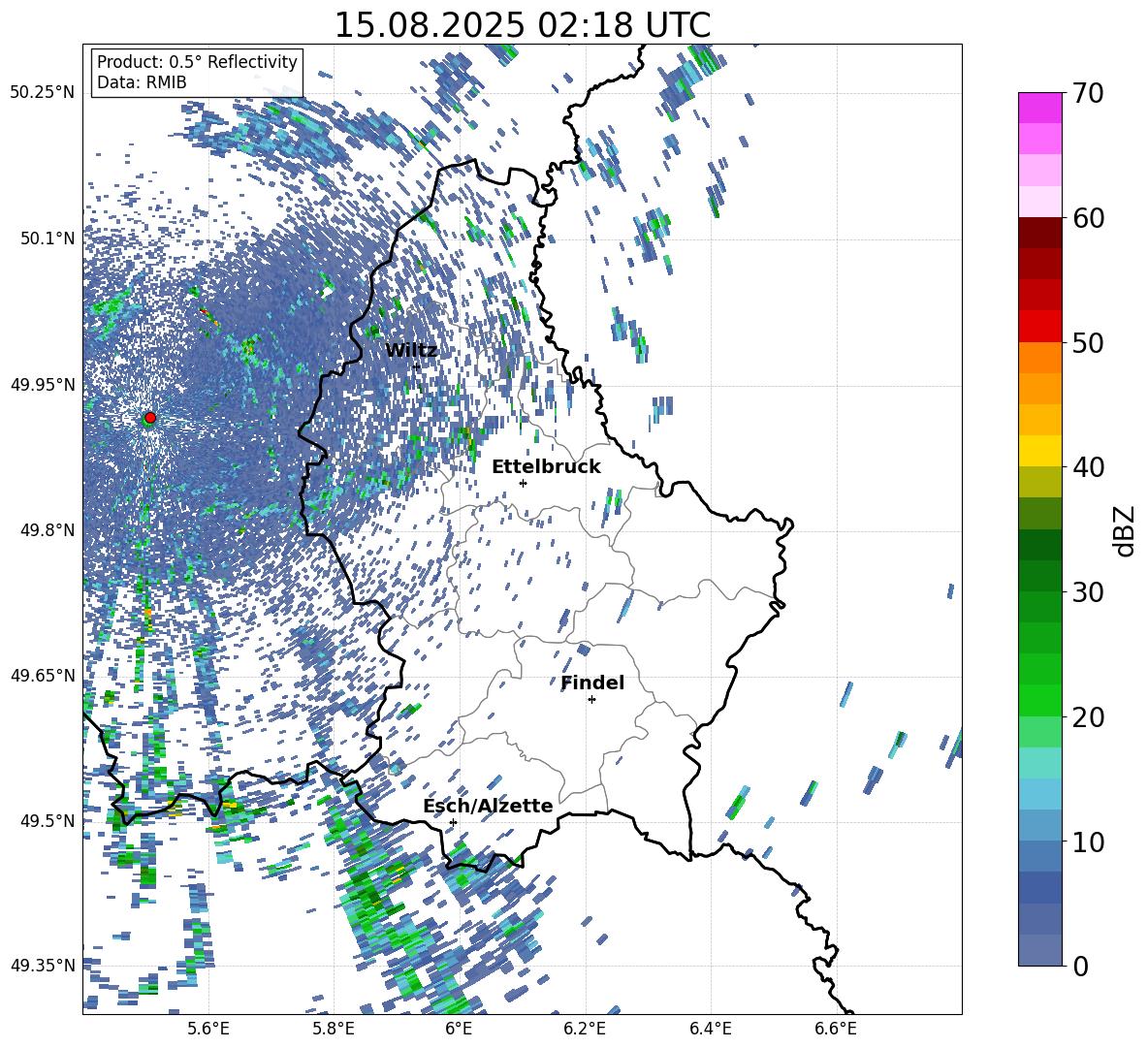Click the Ettelbruck station cross marker

click(523, 483)
